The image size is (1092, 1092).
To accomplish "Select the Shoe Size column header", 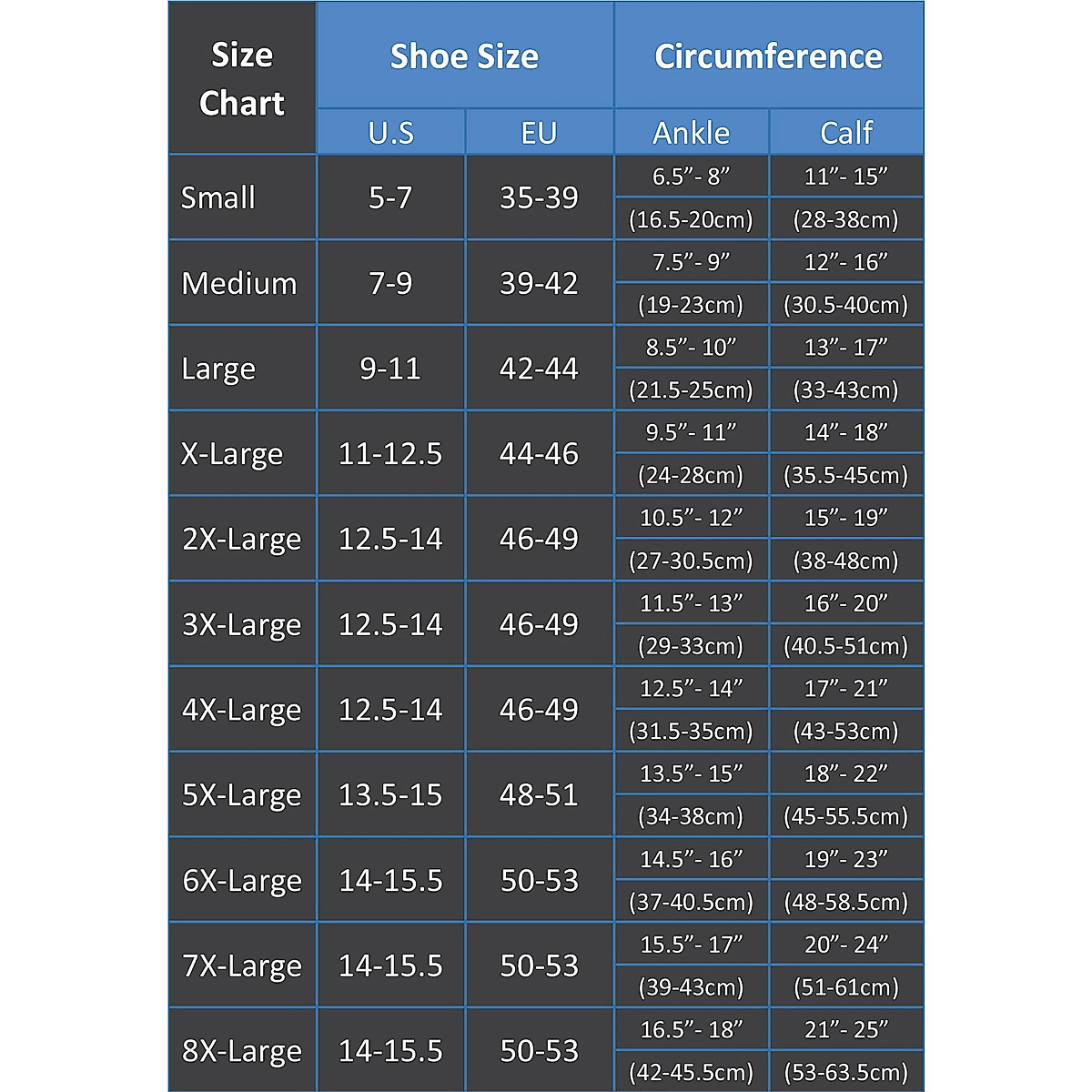I will [x=464, y=56].
